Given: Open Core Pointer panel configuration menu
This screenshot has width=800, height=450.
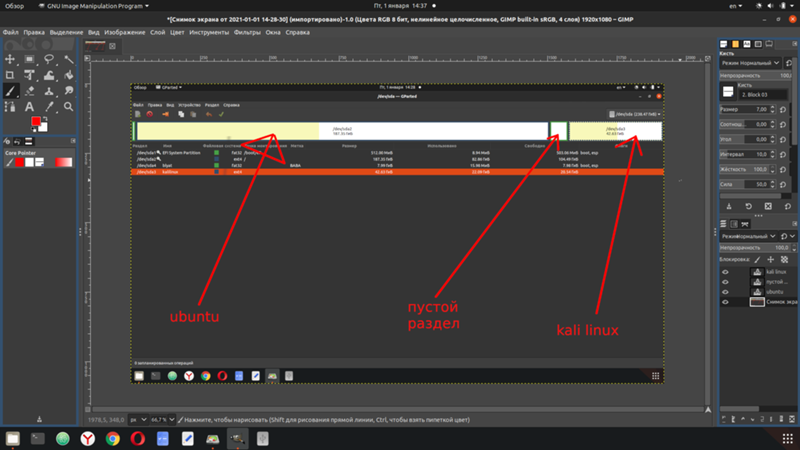Looking at the screenshot, I should [73, 141].
